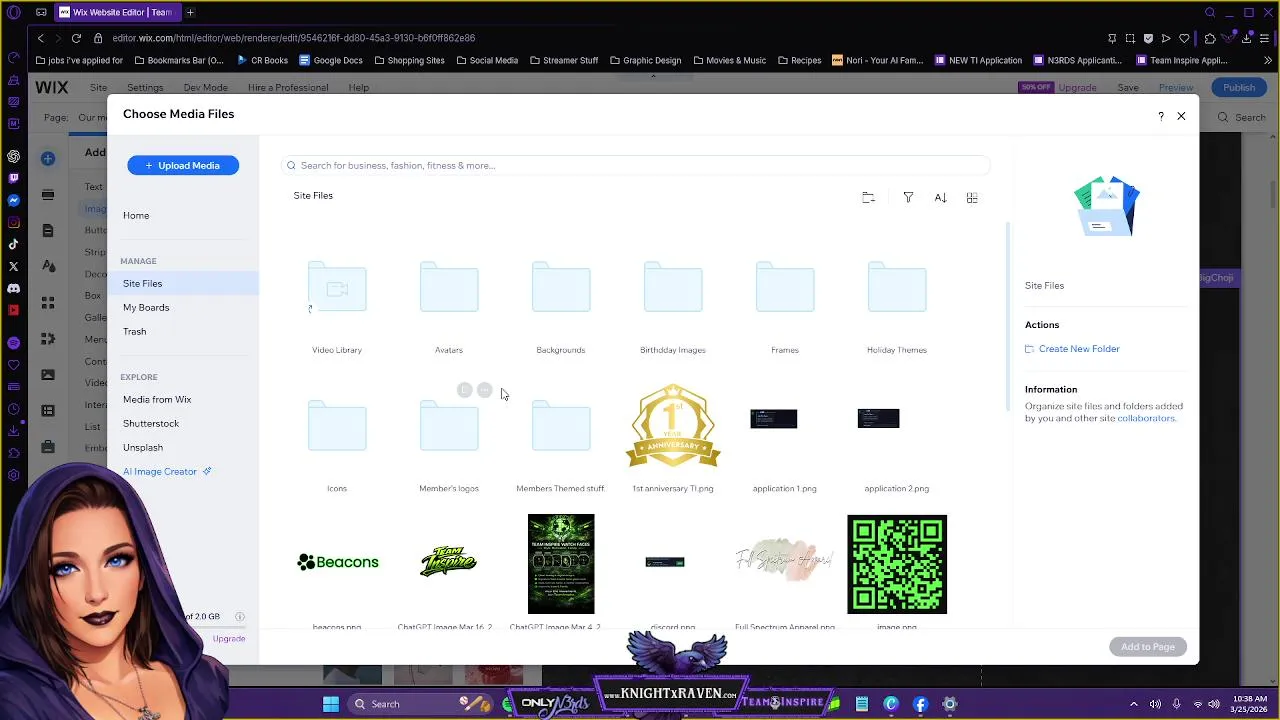Viewport: 1280px width, 720px height.
Task: Browse Media from Wix
Action: [157, 399]
